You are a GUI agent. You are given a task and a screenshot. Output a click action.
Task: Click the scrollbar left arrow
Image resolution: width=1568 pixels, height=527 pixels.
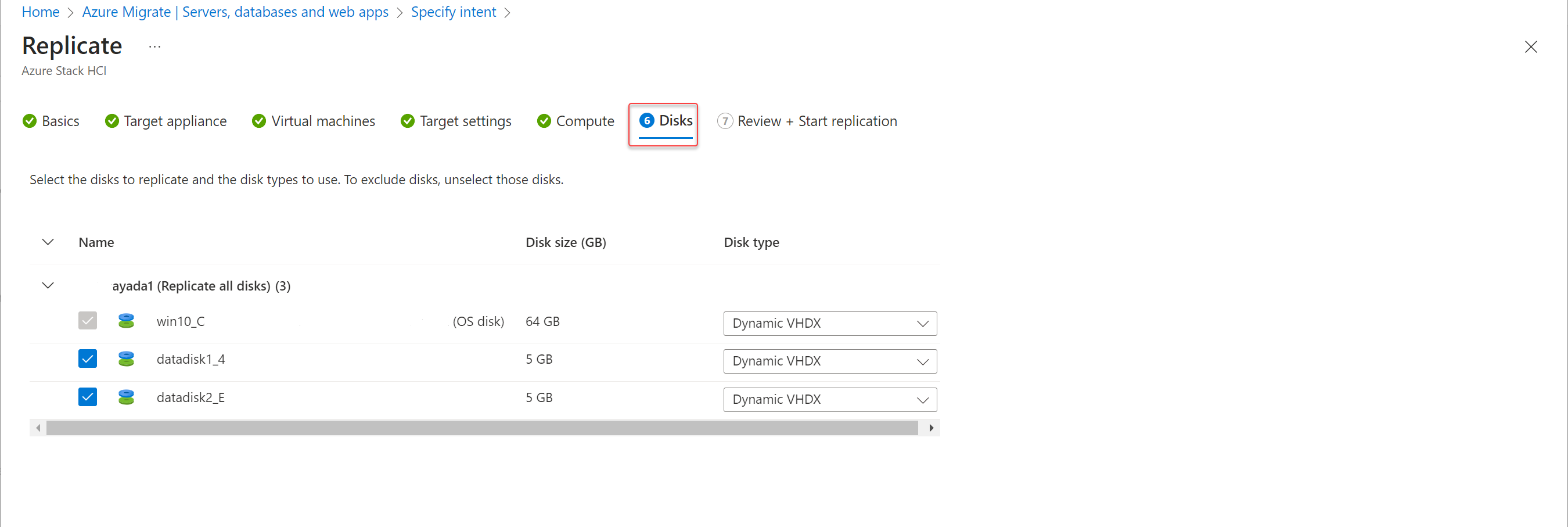[x=38, y=428]
